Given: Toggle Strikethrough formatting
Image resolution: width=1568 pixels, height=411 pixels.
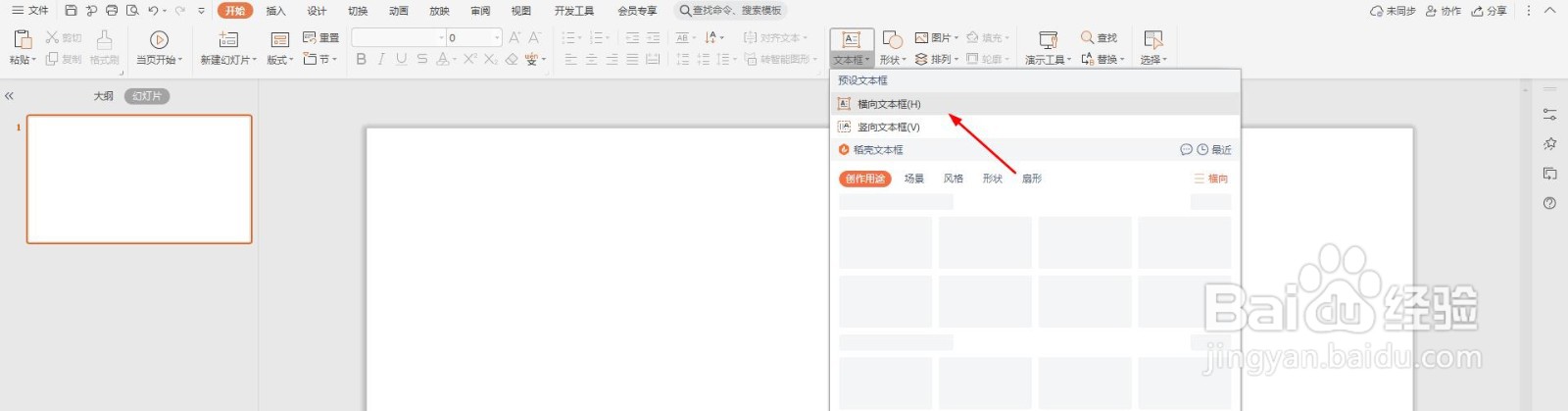Looking at the screenshot, I should click(x=422, y=59).
